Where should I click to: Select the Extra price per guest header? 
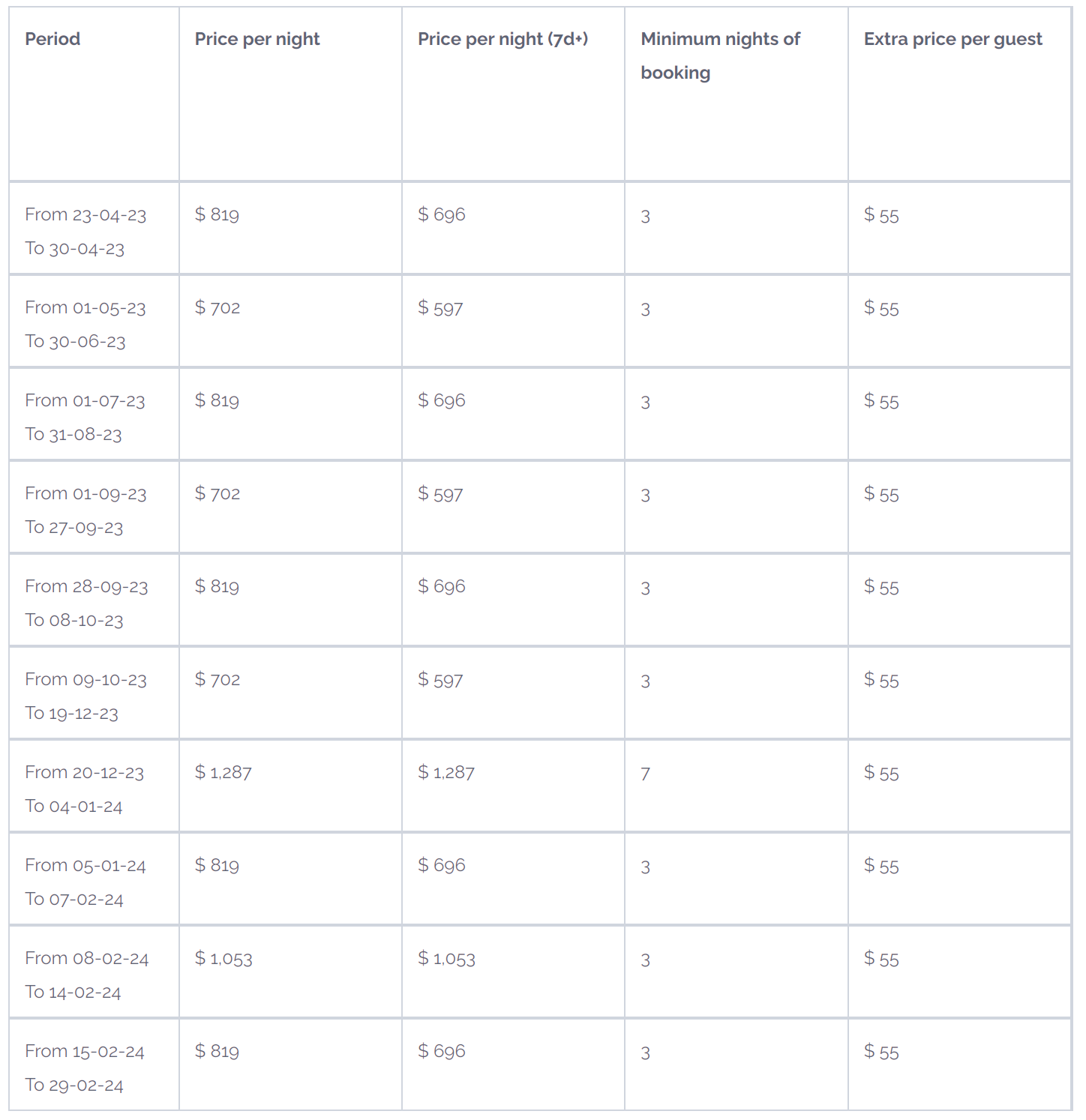pos(952,39)
